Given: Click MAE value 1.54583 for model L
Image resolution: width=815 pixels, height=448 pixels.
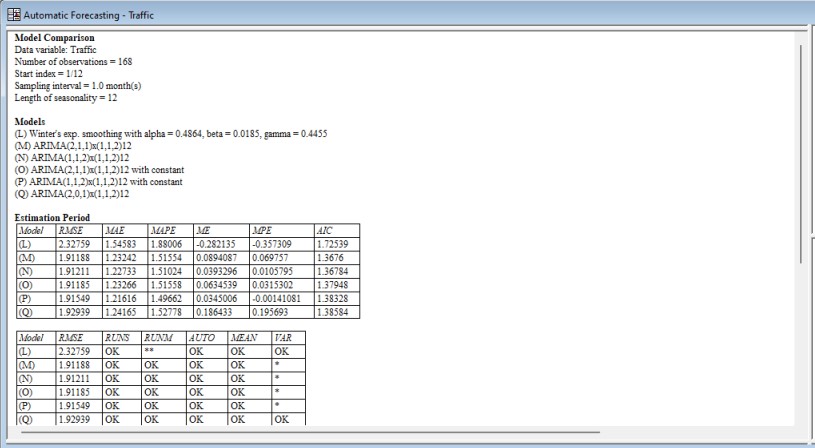Looking at the screenshot, I should [122, 243].
